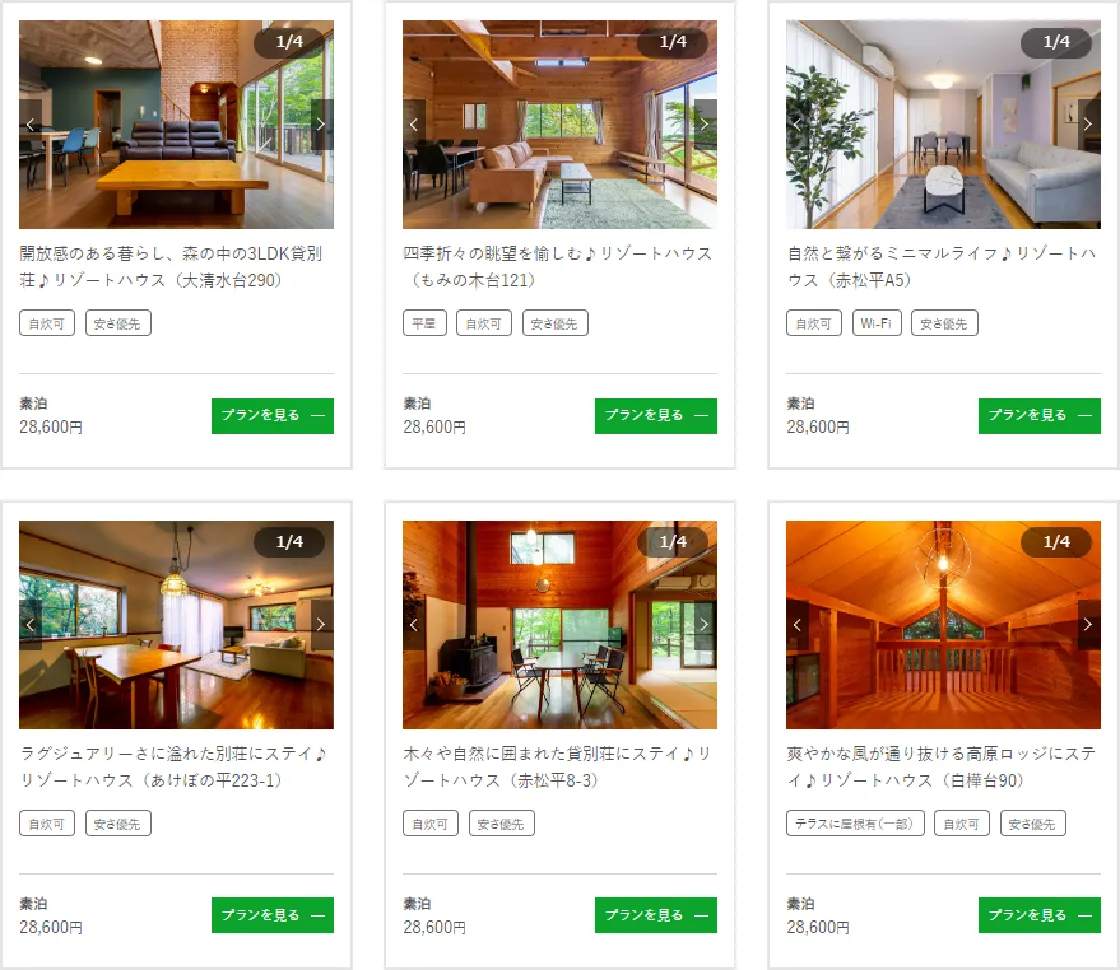Screen dimensions: 1120x970
Task: View next photo of 白樺台90 lodge
Action: pyautogui.click(x=1089, y=624)
